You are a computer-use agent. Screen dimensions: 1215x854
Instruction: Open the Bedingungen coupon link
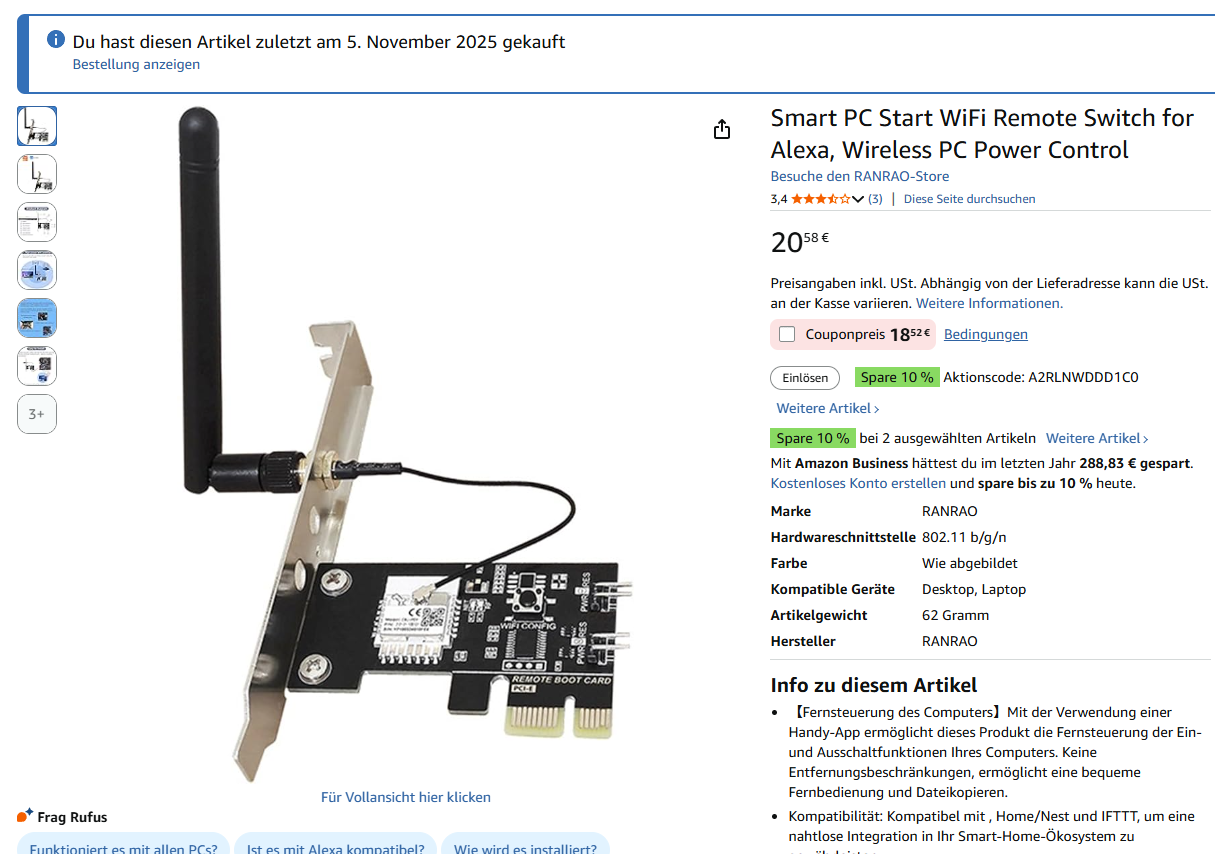point(985,334)
